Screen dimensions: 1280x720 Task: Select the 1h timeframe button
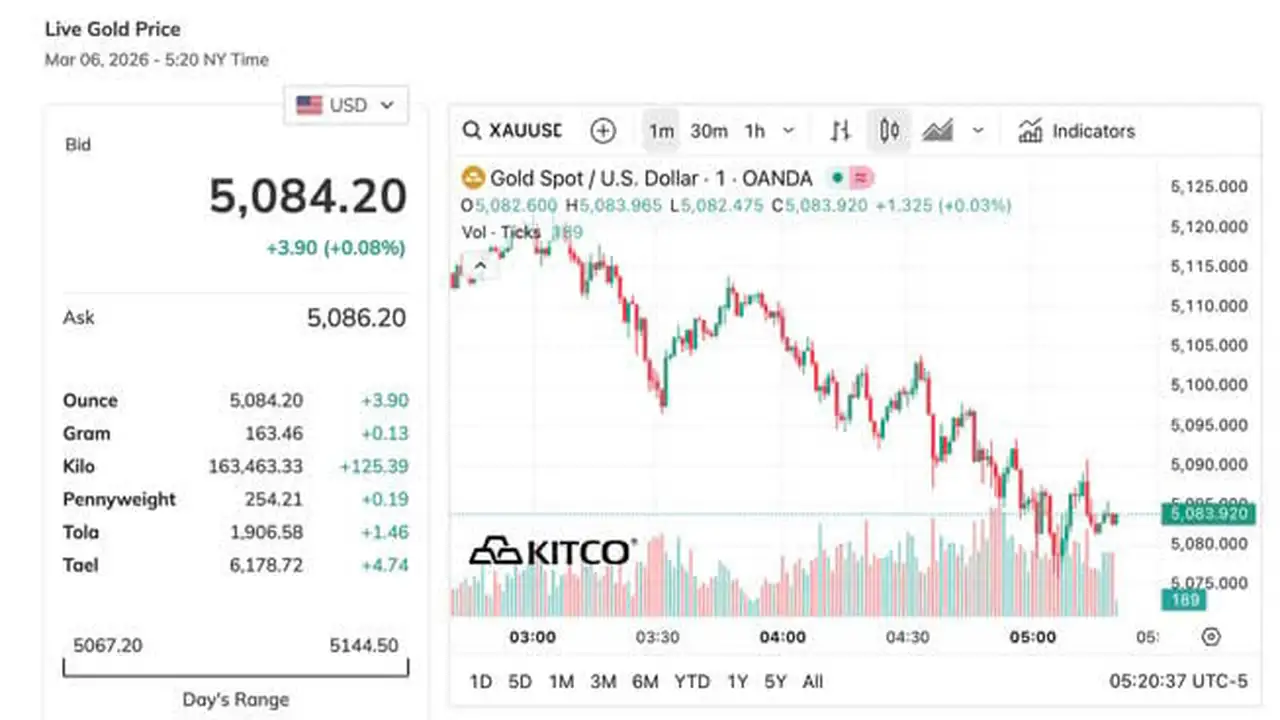(755, 131)
